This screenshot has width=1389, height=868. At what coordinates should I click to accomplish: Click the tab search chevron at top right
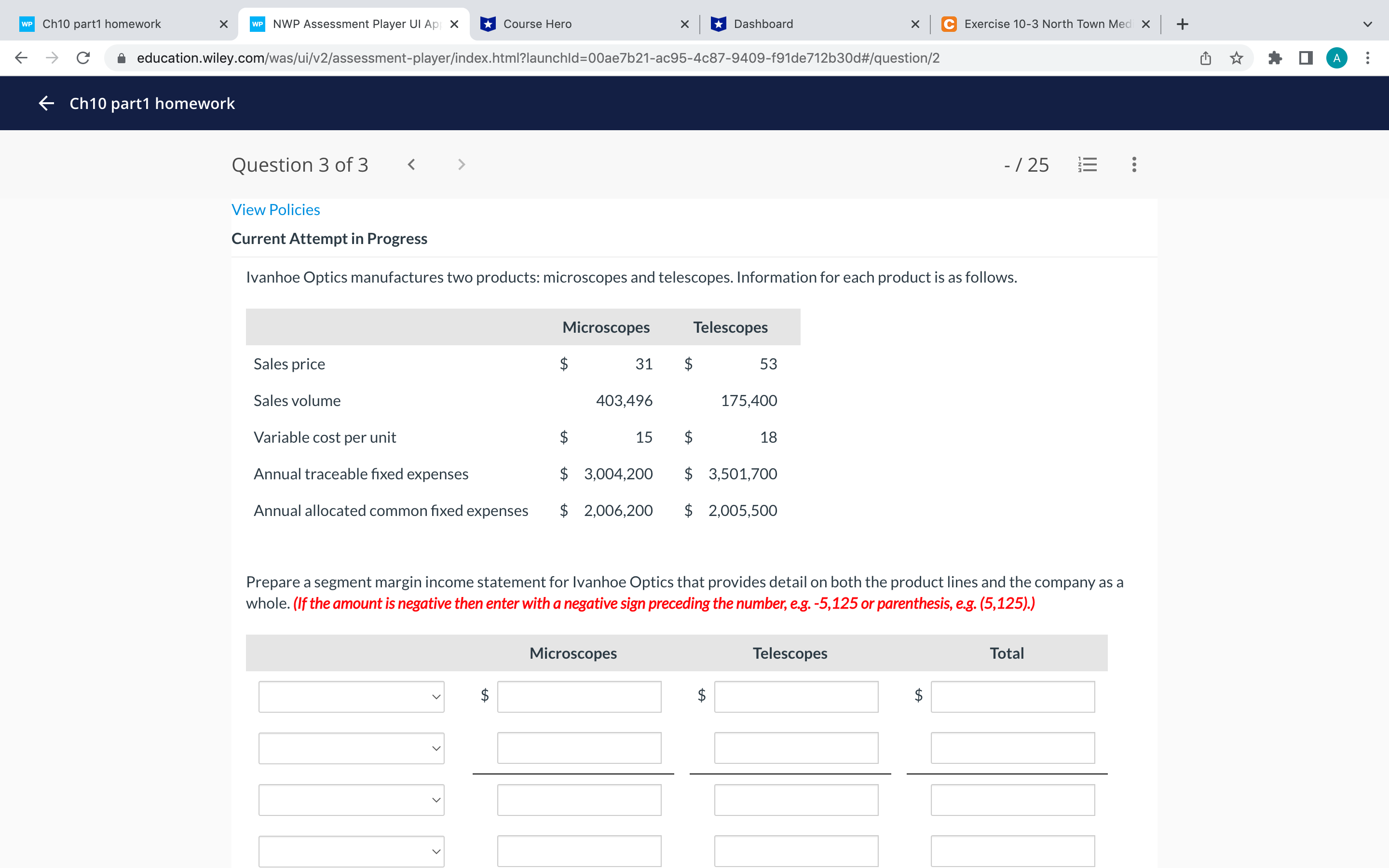(x=1367, y=24)
